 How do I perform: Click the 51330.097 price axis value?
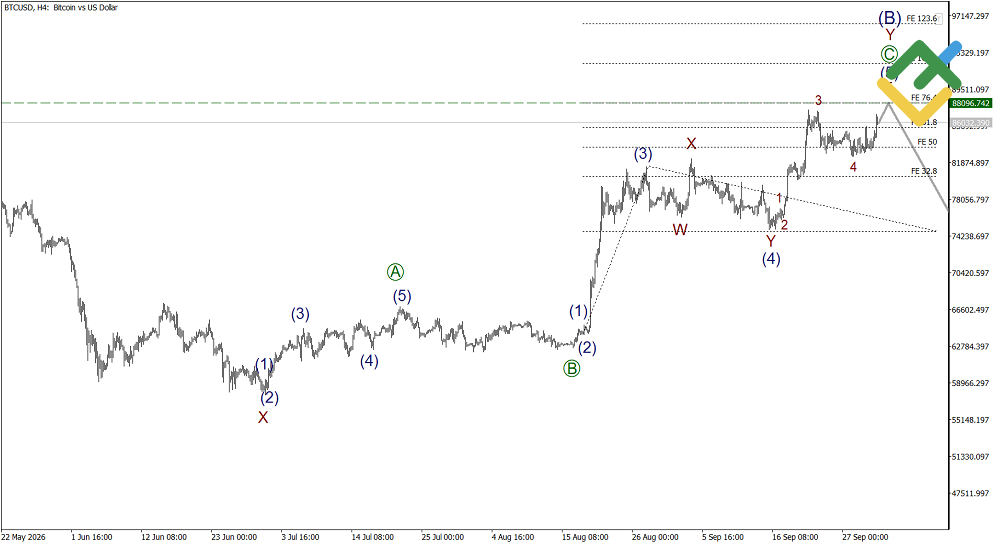tap(971, 457)
